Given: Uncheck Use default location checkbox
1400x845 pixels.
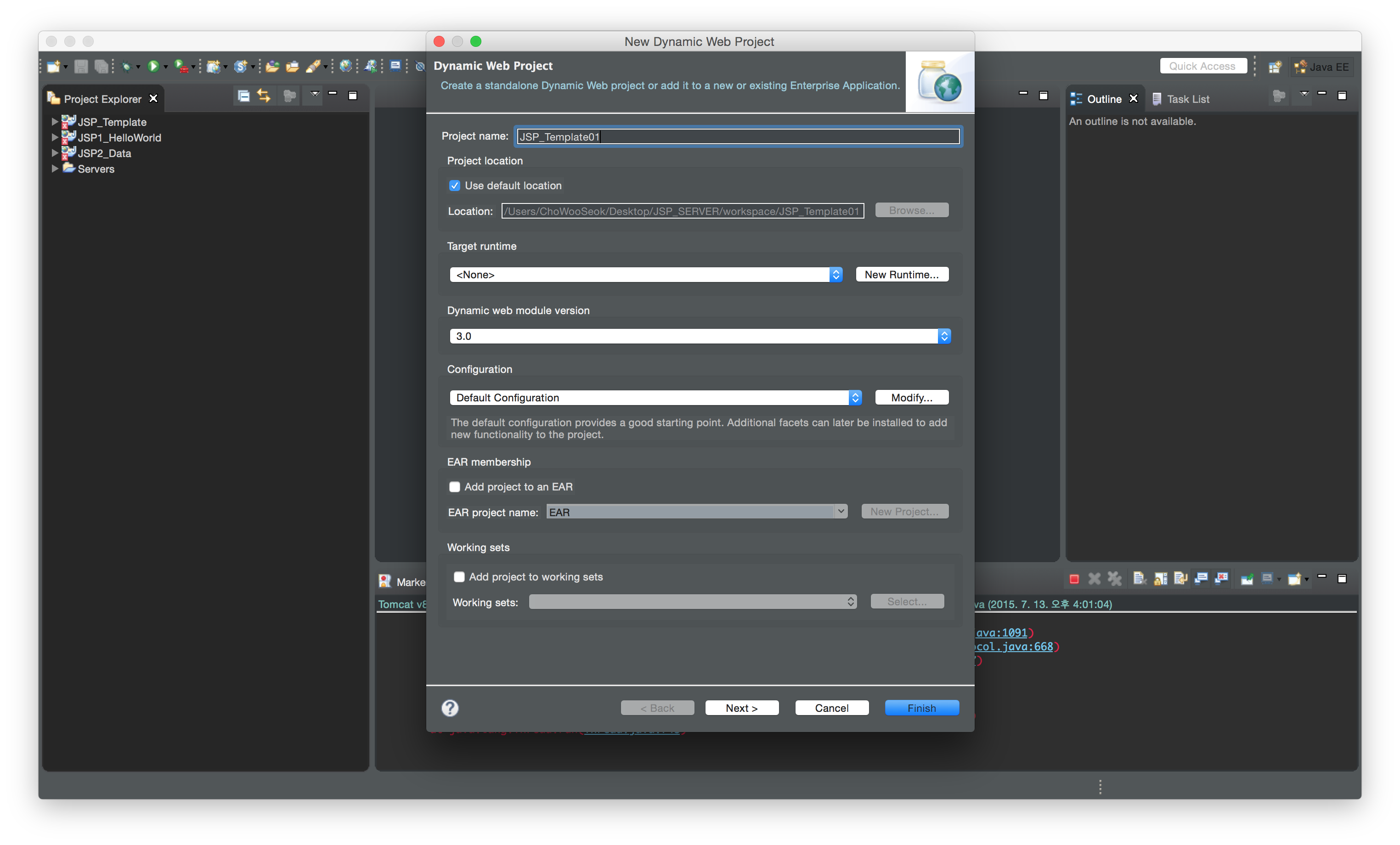Looking at the screenshot, I should coord(455,185).
